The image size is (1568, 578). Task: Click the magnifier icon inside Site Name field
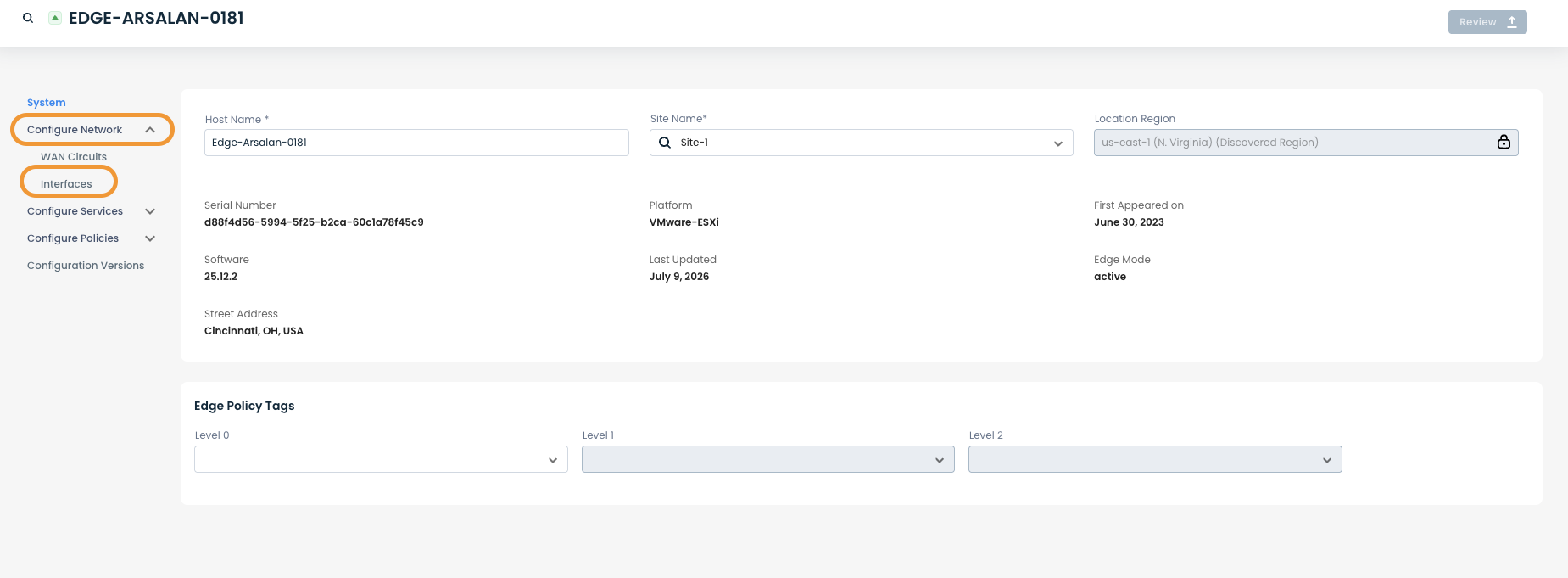click(x=665, y=143)
